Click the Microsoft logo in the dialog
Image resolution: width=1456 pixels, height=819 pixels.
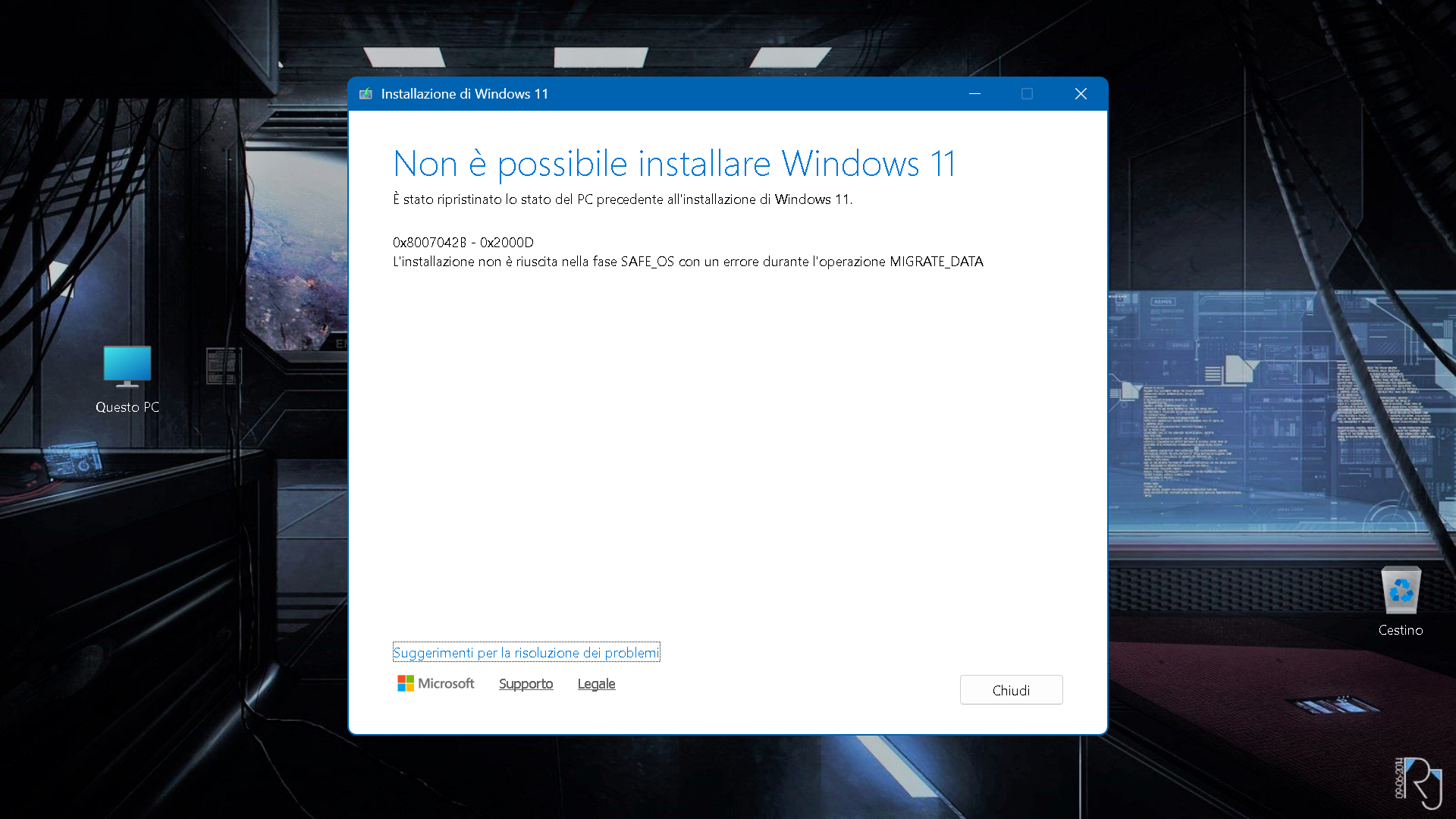(x=435, y=683)
